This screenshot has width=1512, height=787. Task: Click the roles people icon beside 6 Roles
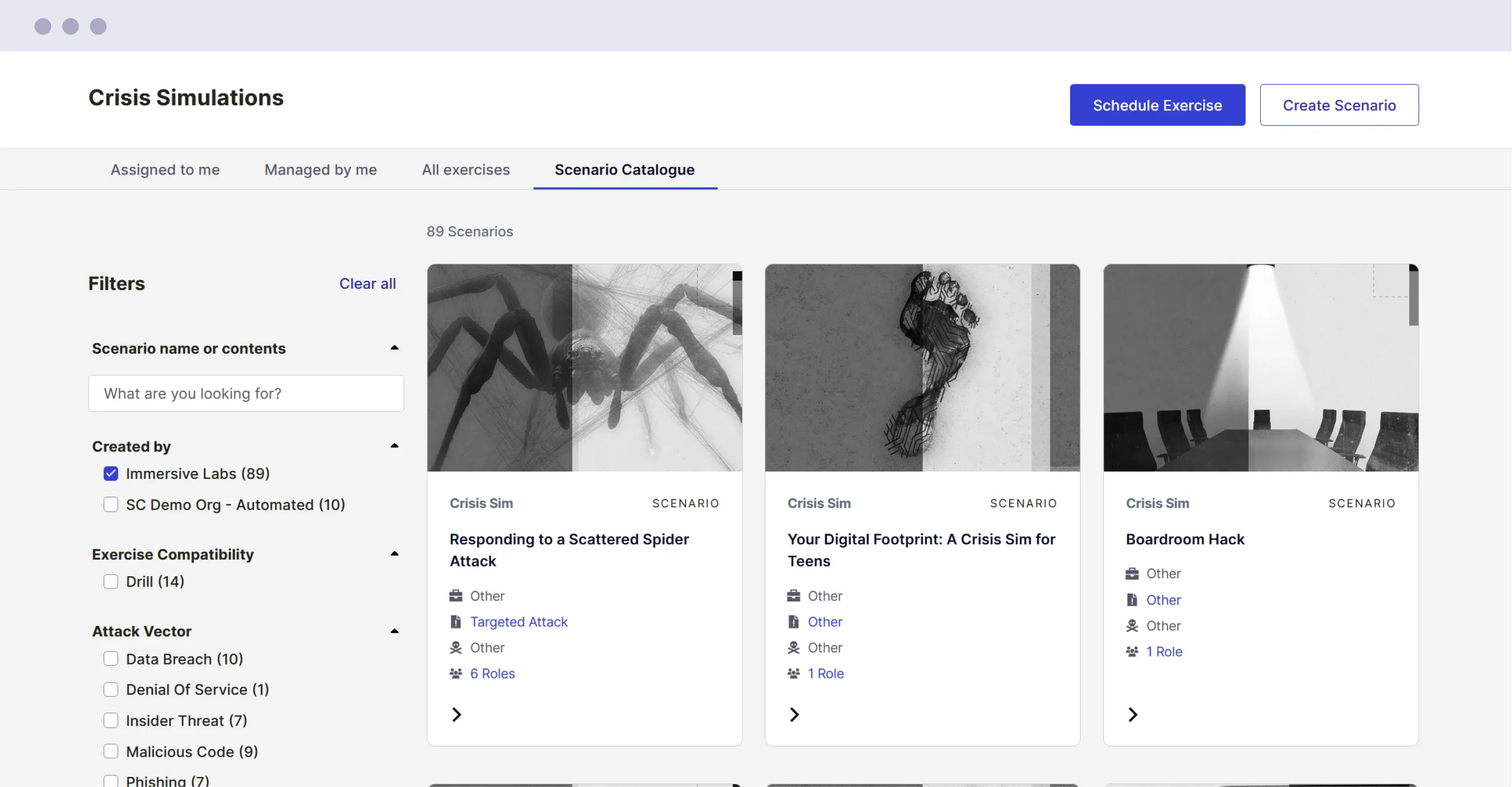tap(455, 673)
